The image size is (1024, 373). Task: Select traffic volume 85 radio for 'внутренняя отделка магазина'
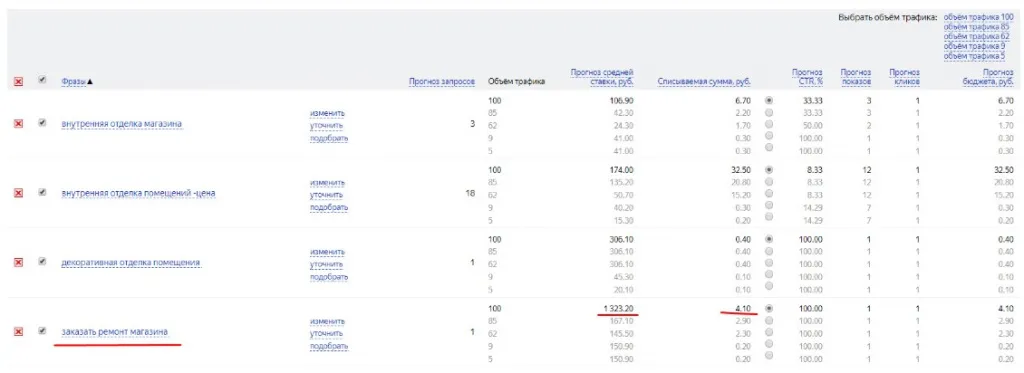769,112
